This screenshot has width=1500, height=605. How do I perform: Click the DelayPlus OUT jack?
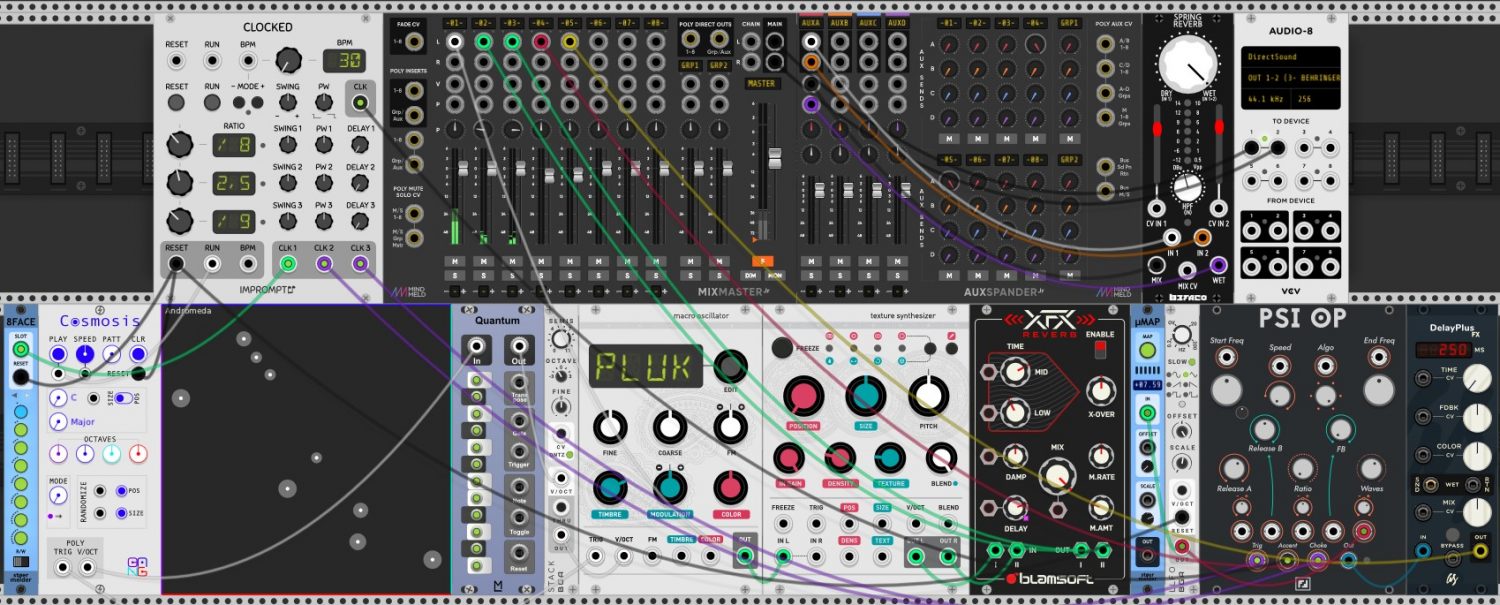pos(1480,549)
